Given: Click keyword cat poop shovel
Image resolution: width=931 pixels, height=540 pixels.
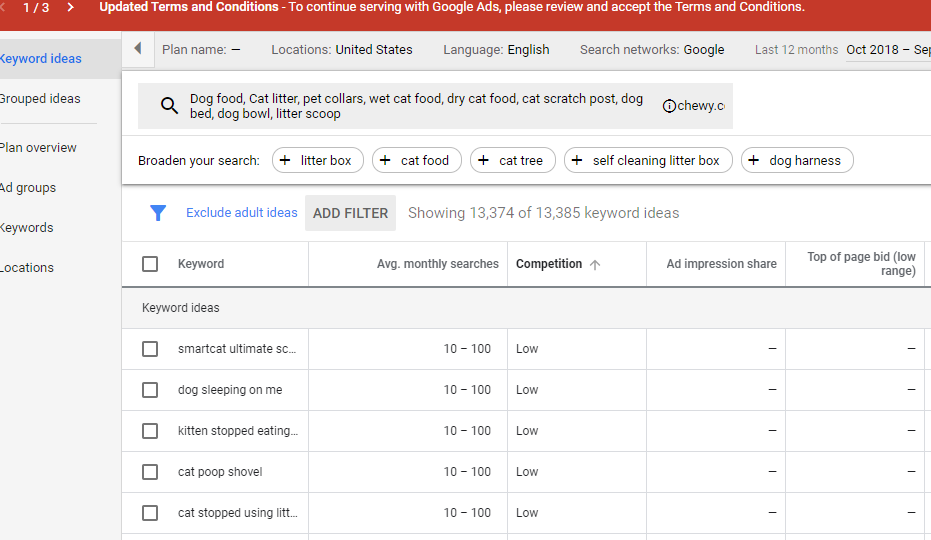Looking at the screenshot, I should 220,472.
